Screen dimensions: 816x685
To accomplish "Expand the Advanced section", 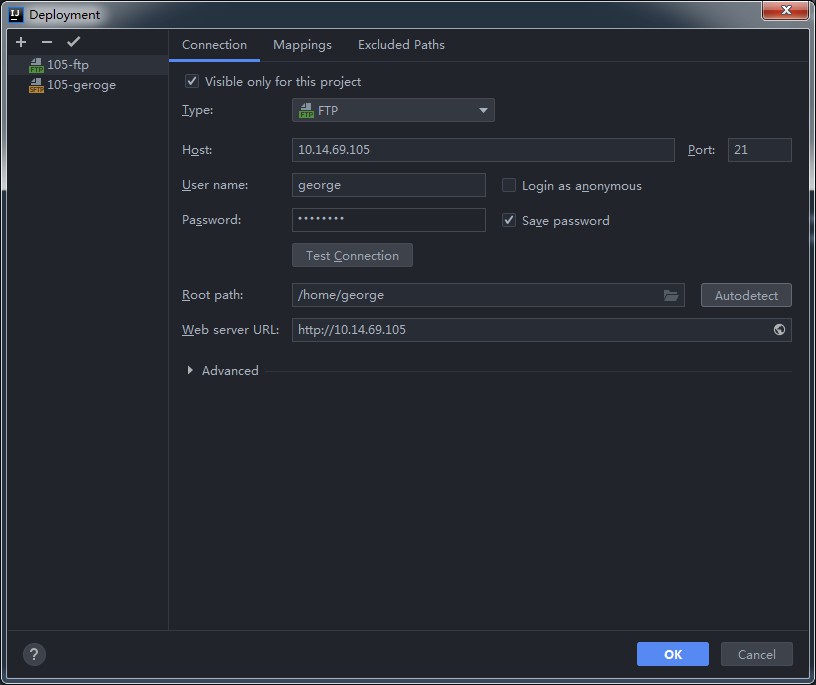I will 190,371.
